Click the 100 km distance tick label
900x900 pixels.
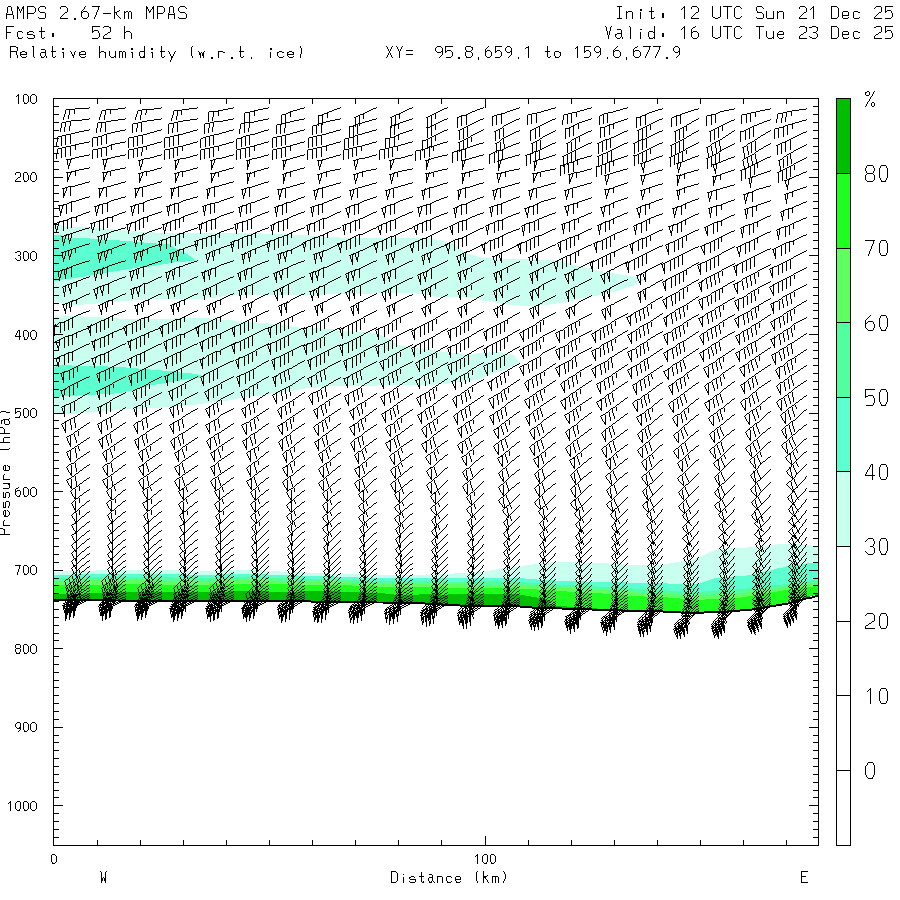click(x=485, y=859)
